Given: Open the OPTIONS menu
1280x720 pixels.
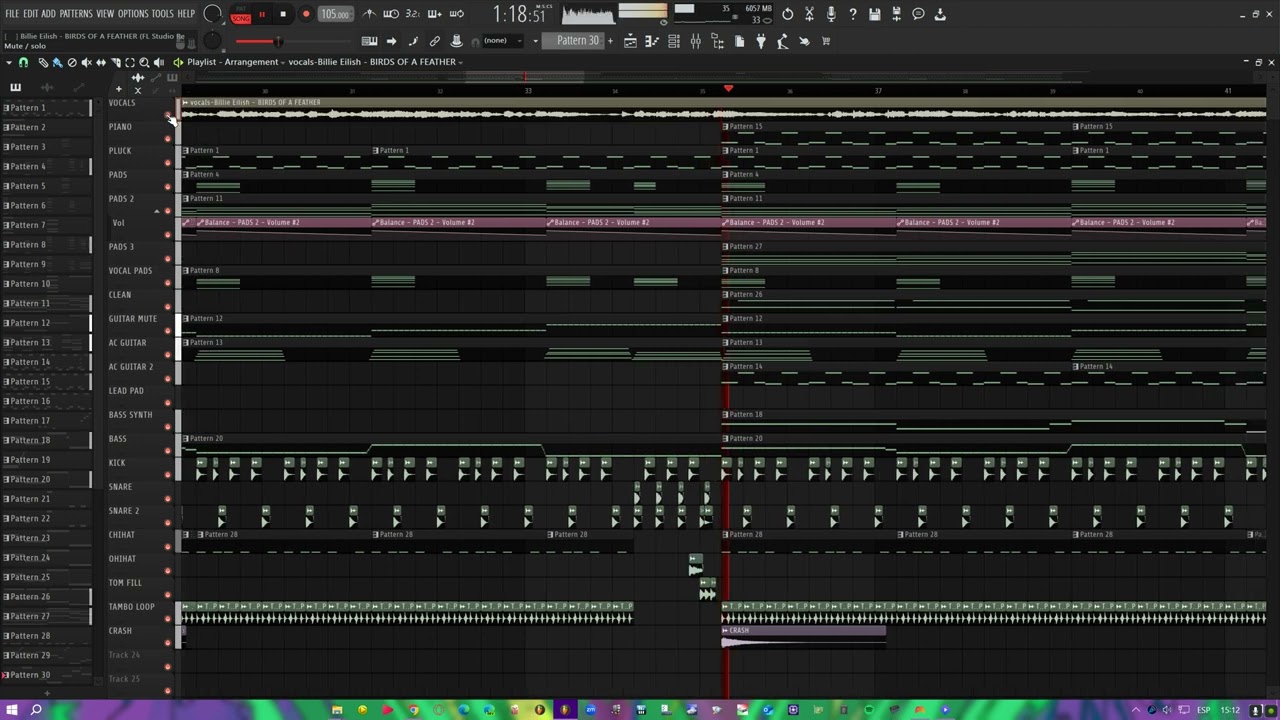Looking at the screenshot, I should 133,14.
